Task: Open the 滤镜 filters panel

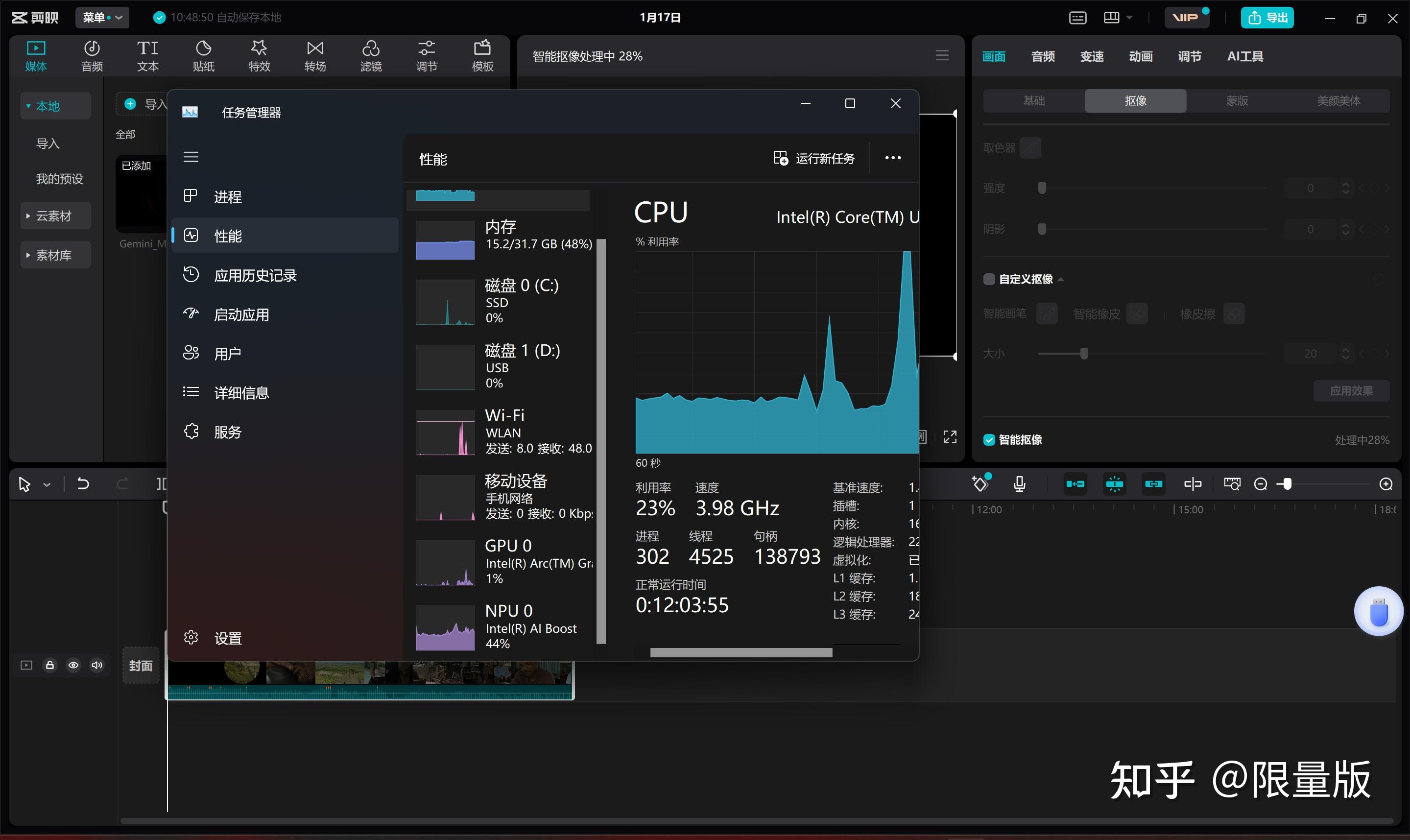Action: [371, 56]
